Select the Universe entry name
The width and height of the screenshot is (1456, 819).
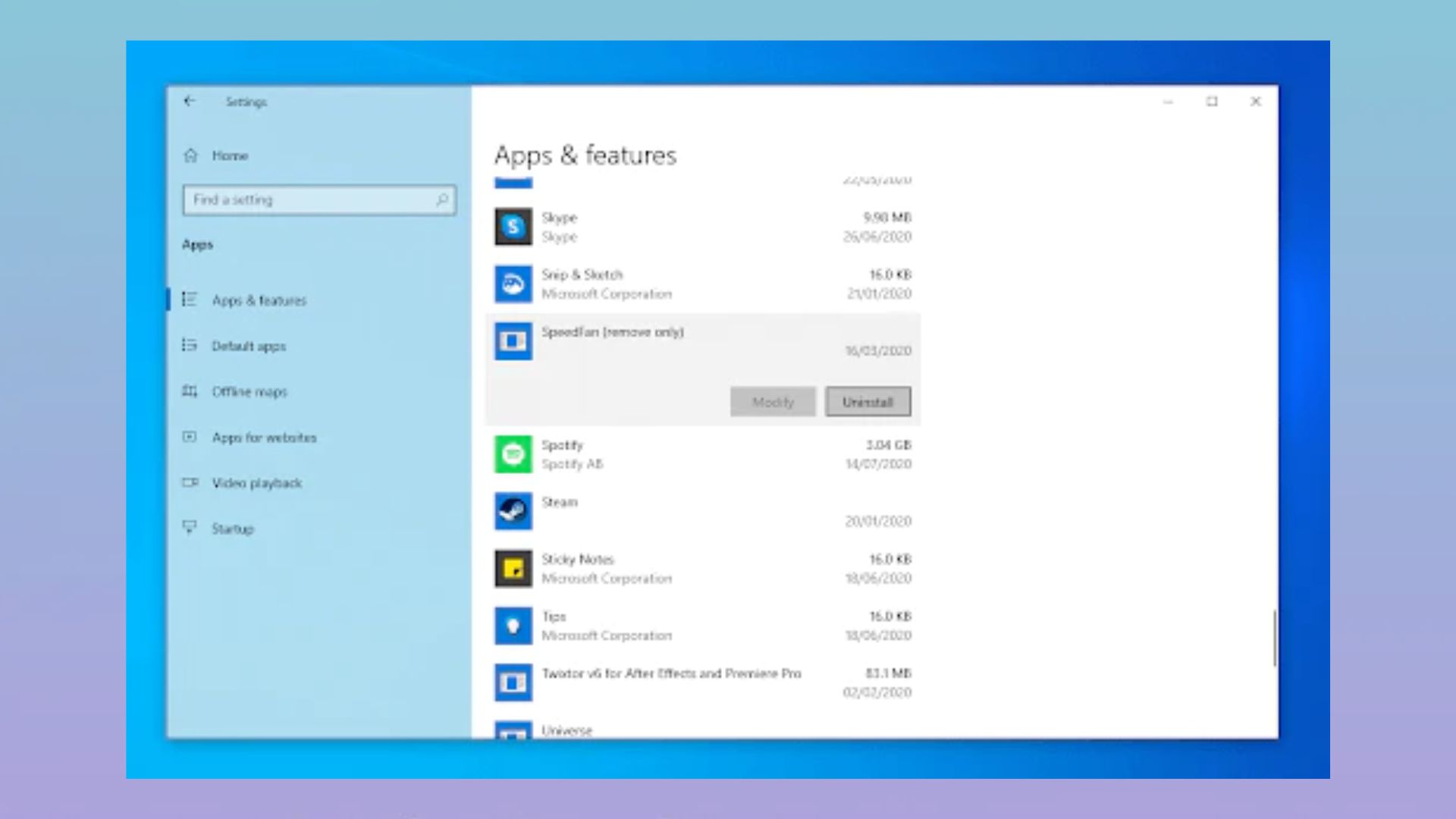point(566,730)
